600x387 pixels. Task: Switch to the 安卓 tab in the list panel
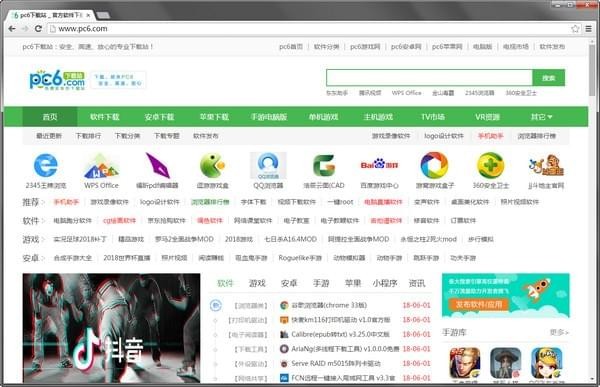pos(289,283)
